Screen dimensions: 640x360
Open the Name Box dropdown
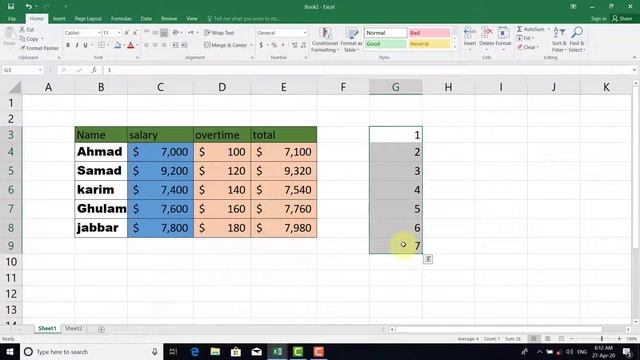click(x=40, y=70)
